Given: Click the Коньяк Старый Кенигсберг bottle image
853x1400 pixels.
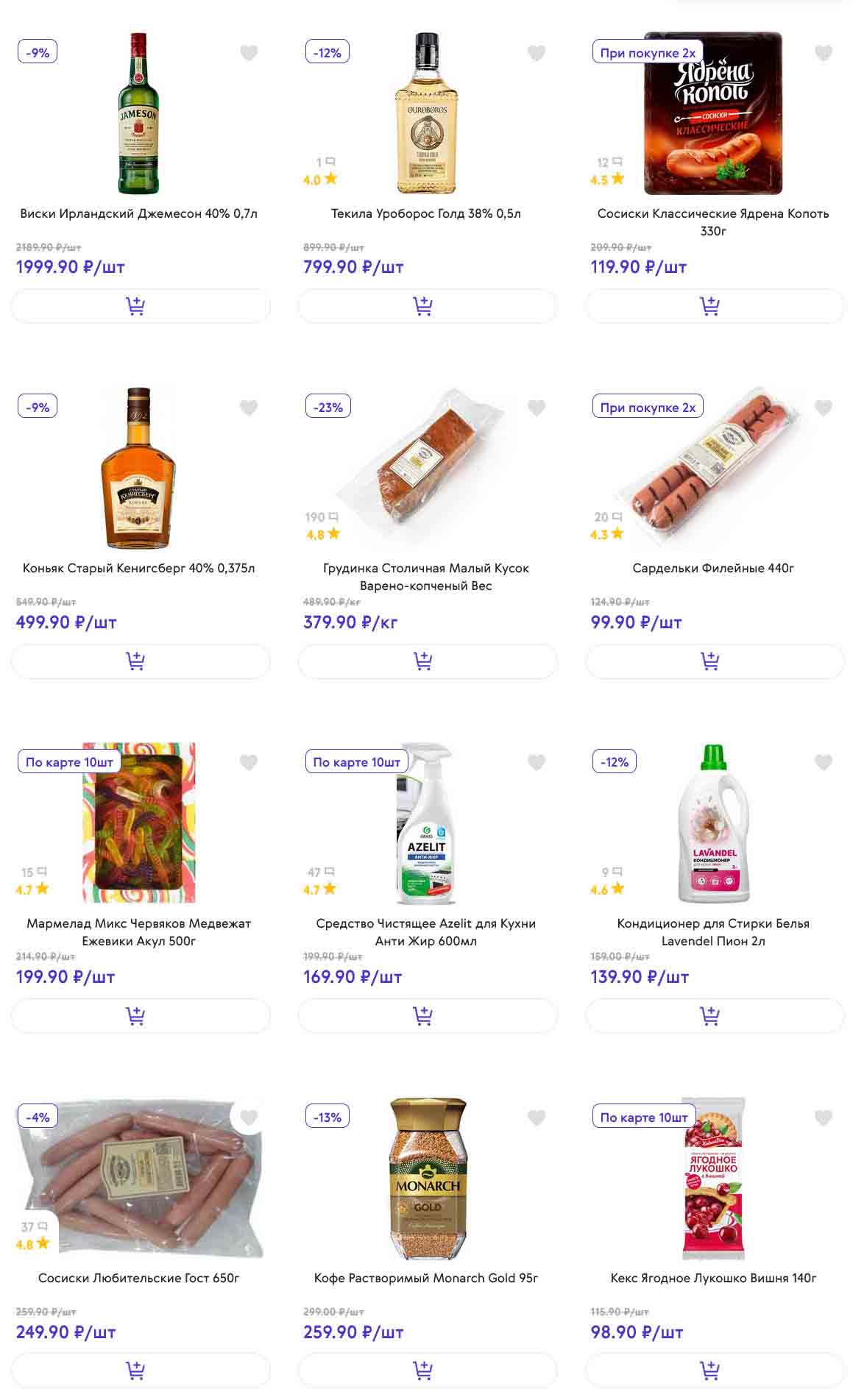Looking at the screenshot, I should pyautogui.click(x=138, y=468).
